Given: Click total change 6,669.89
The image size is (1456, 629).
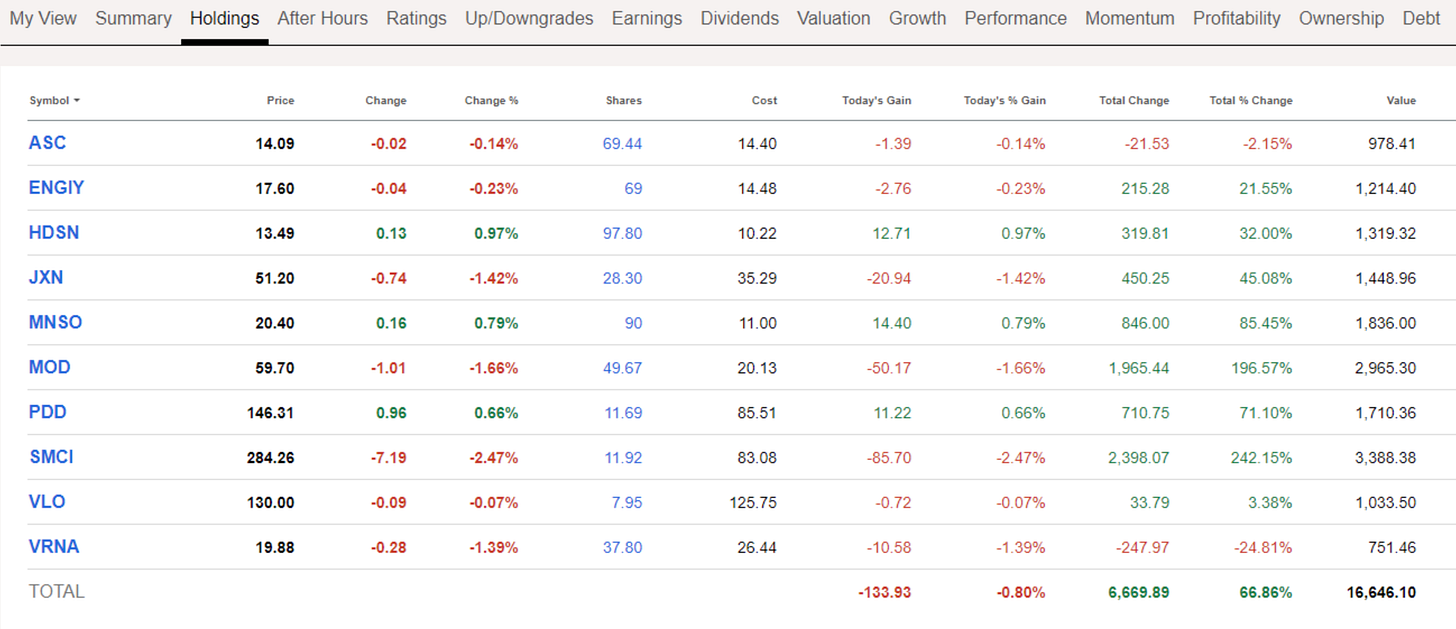Looking at the screenshot, I should [x=1138, y=593].
